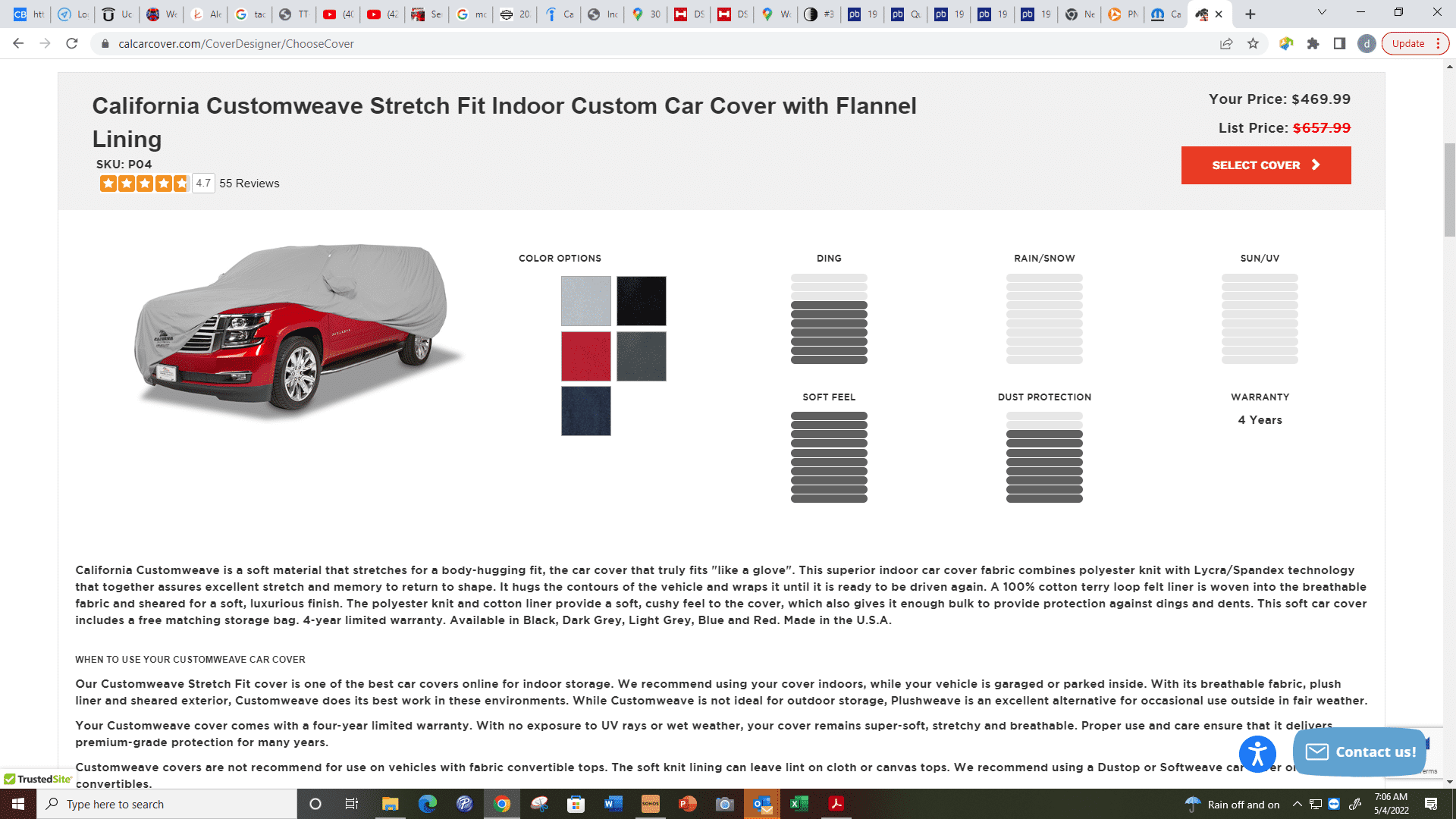This screenshot has height=819, width=1456.
Task: Open Excel from the taskbar
Action: (799, 804)
